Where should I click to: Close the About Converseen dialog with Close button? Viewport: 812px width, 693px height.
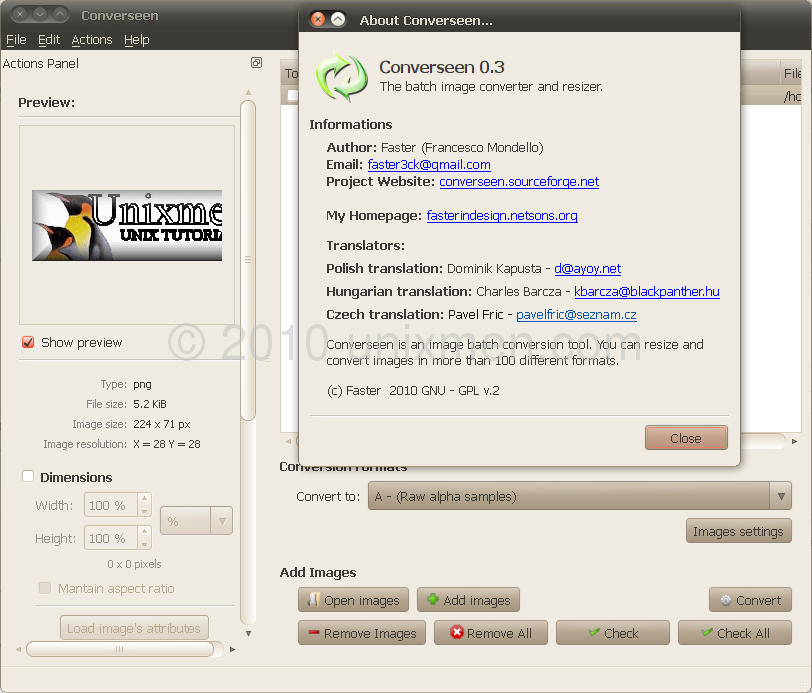click(686, 438)
